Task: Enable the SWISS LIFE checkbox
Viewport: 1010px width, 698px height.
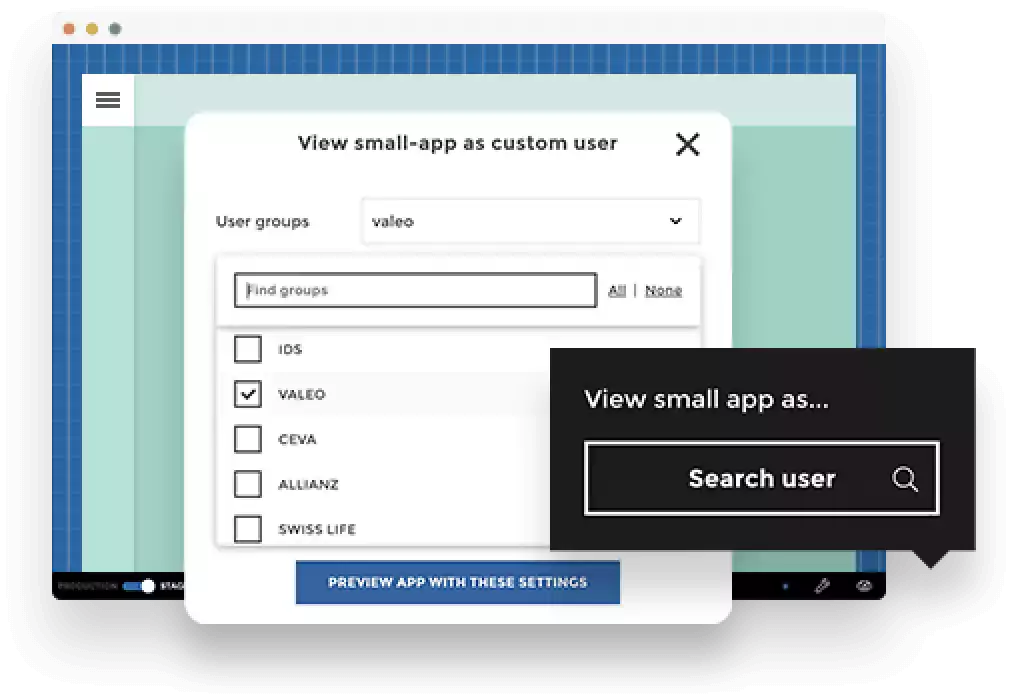Action: pos(247,528)
